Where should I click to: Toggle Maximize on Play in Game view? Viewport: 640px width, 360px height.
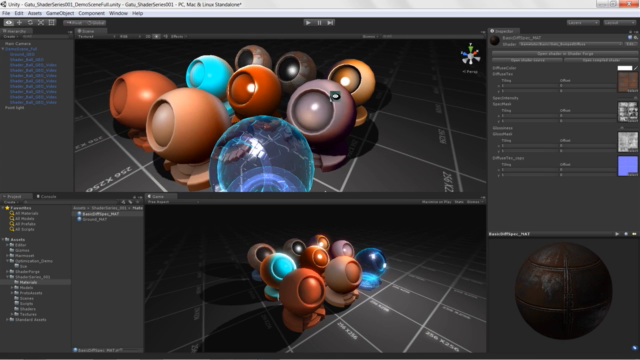point(436,202)
